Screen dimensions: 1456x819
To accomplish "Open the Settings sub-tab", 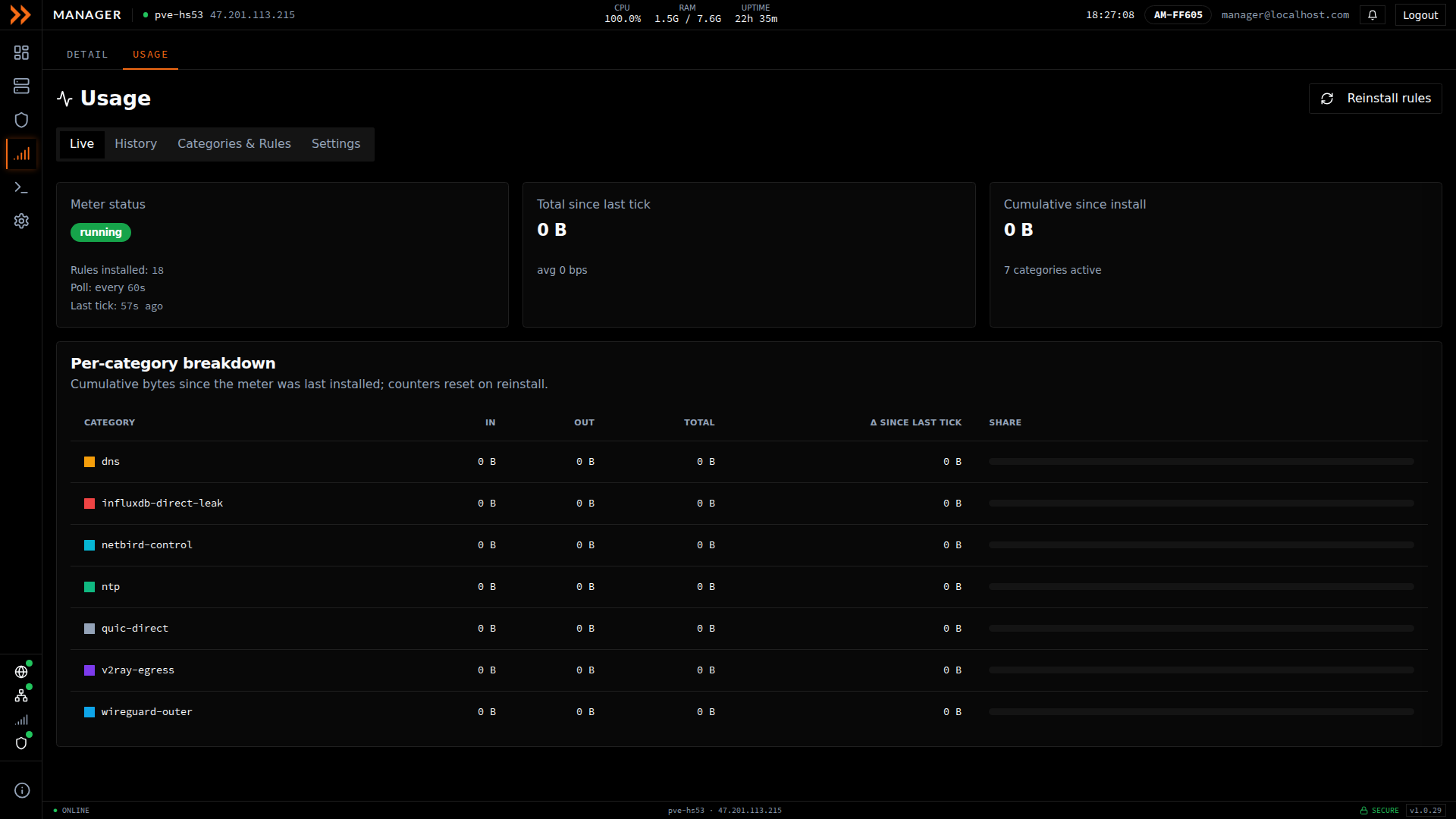I will (336, 144).
